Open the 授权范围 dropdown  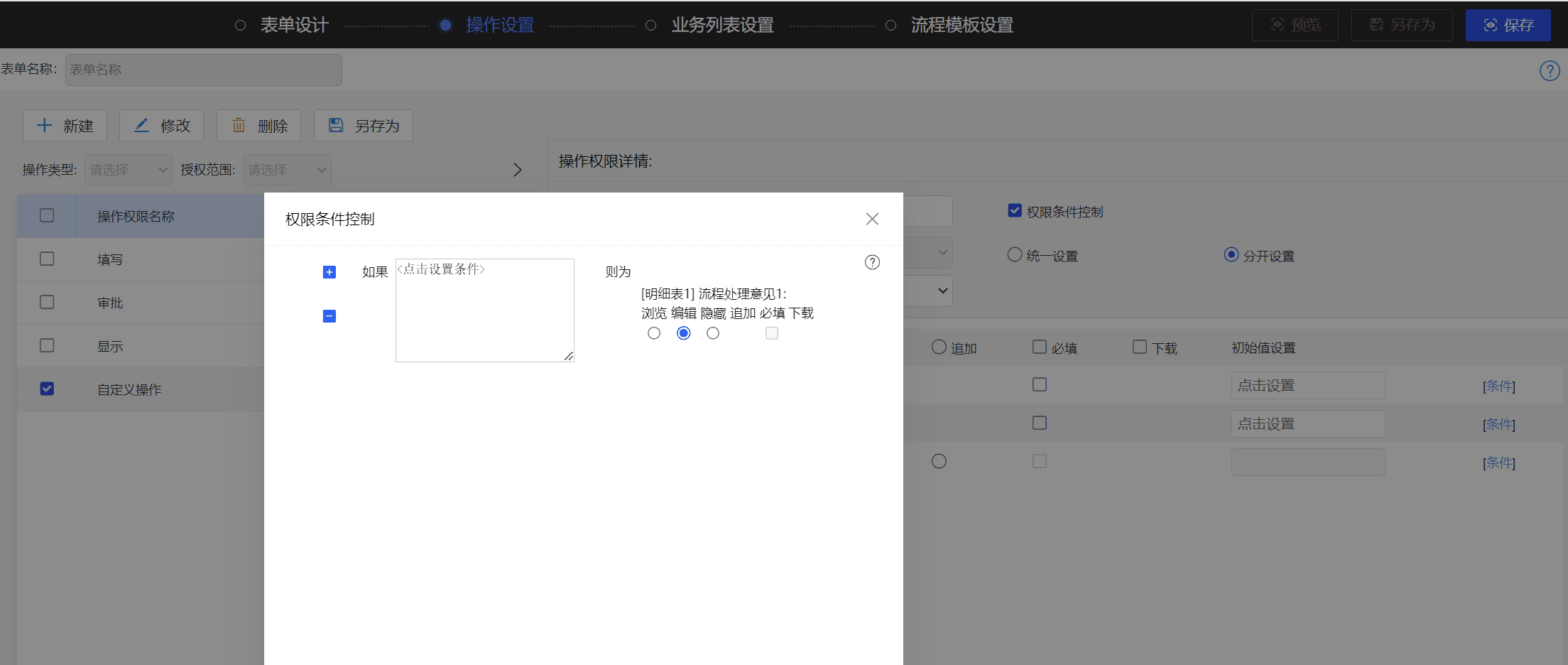point(287,170)
